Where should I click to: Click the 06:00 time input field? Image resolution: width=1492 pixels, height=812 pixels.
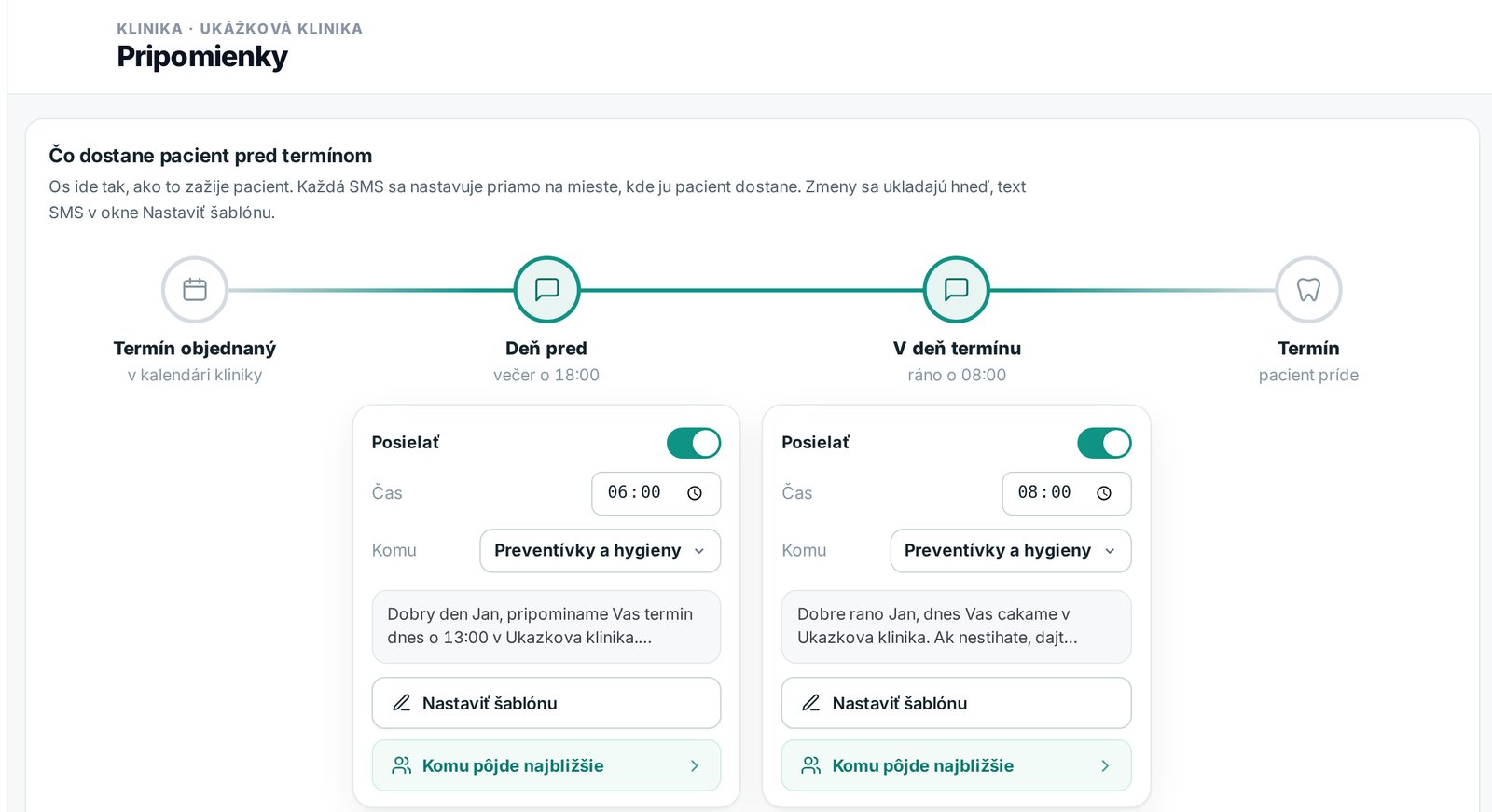click(x=656, y=493)
